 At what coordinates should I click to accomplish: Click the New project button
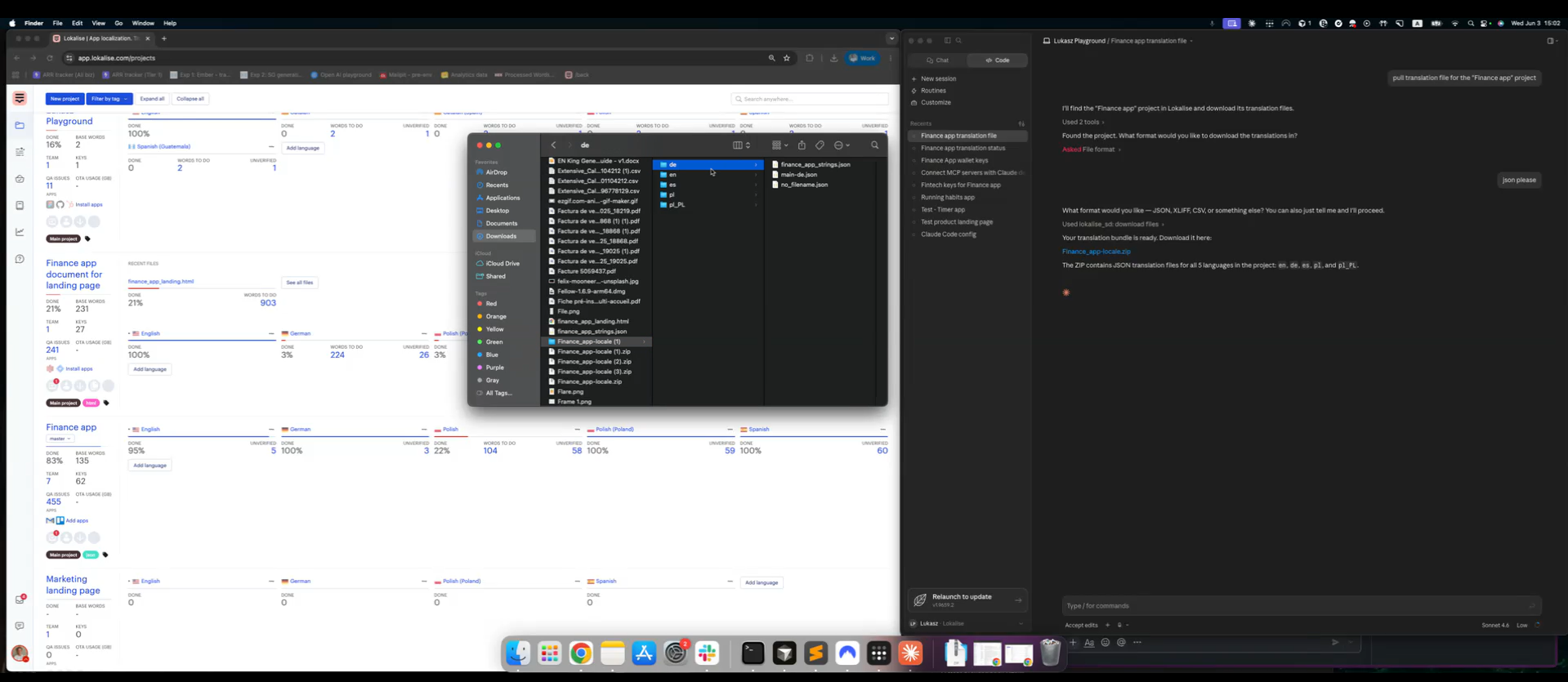click(65, 99)
